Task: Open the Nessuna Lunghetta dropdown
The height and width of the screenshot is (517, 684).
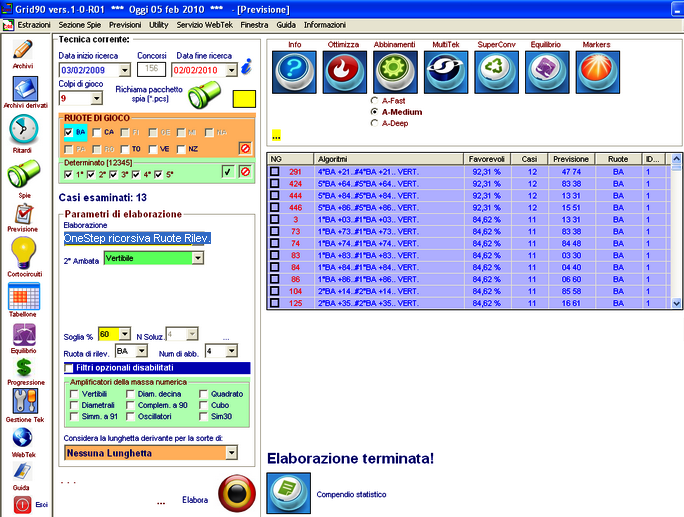Action: click(x=232, y=453)
